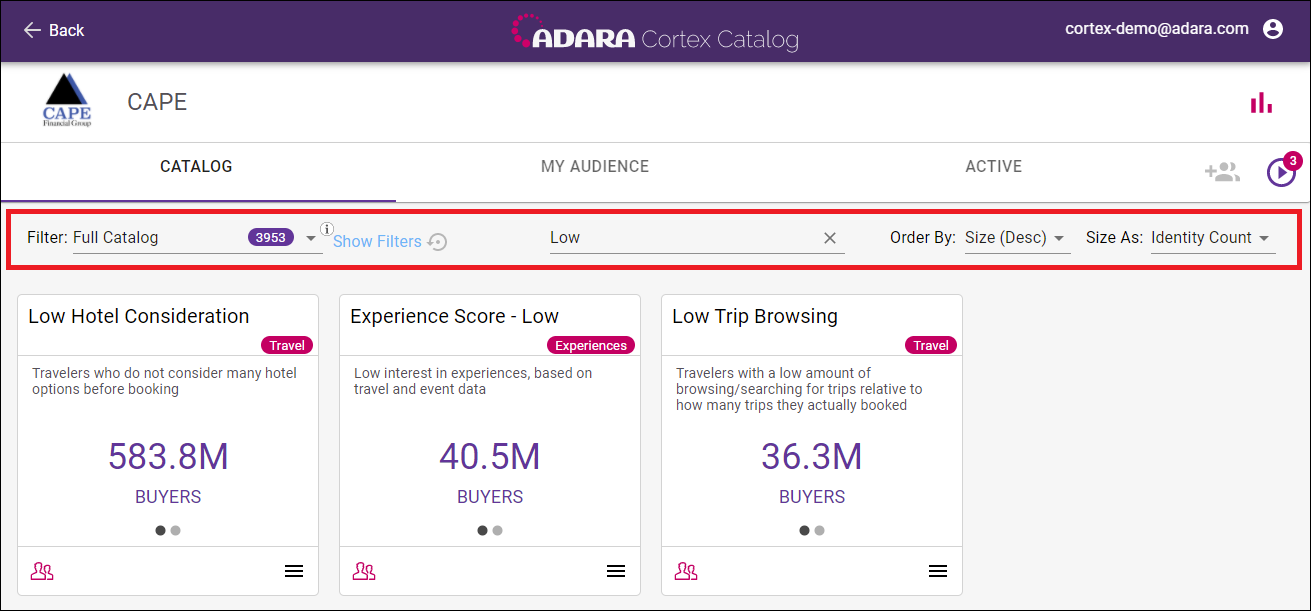Click the audience icon on Low Hotel Consideration card
1311x611 pixels.
click(42, 570)
